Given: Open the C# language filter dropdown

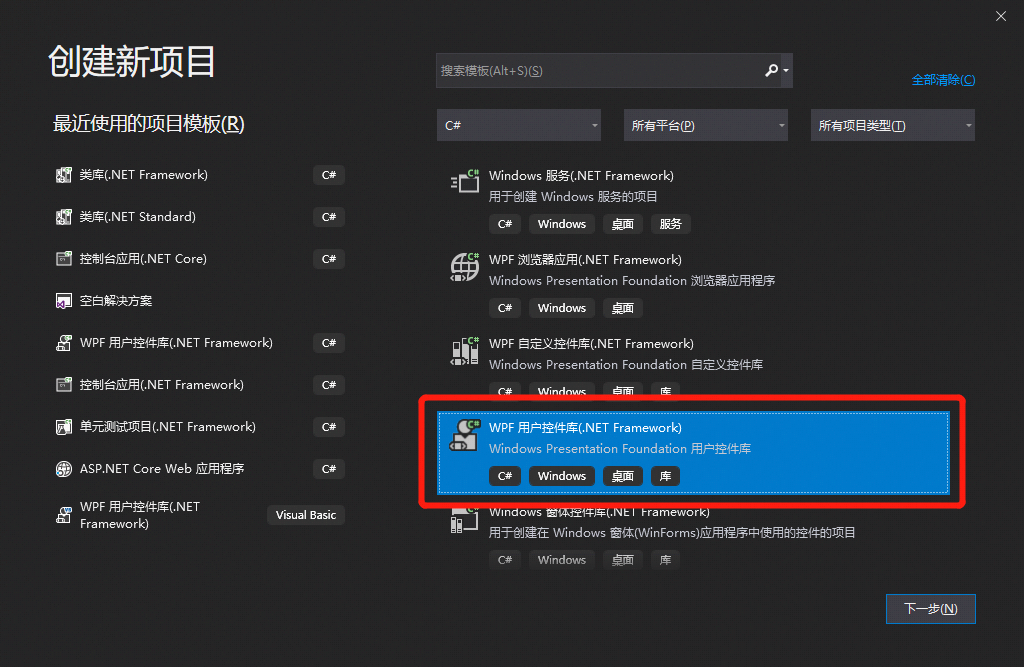Looking at the screenshot, I should click(519, 125).
